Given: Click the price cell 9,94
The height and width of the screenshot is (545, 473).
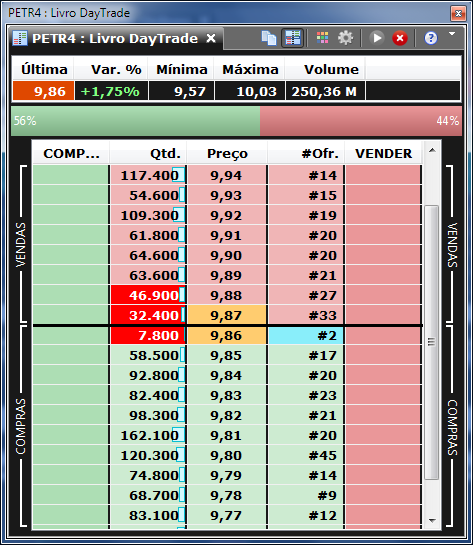Looking at the screenshot, I should 227,175.
